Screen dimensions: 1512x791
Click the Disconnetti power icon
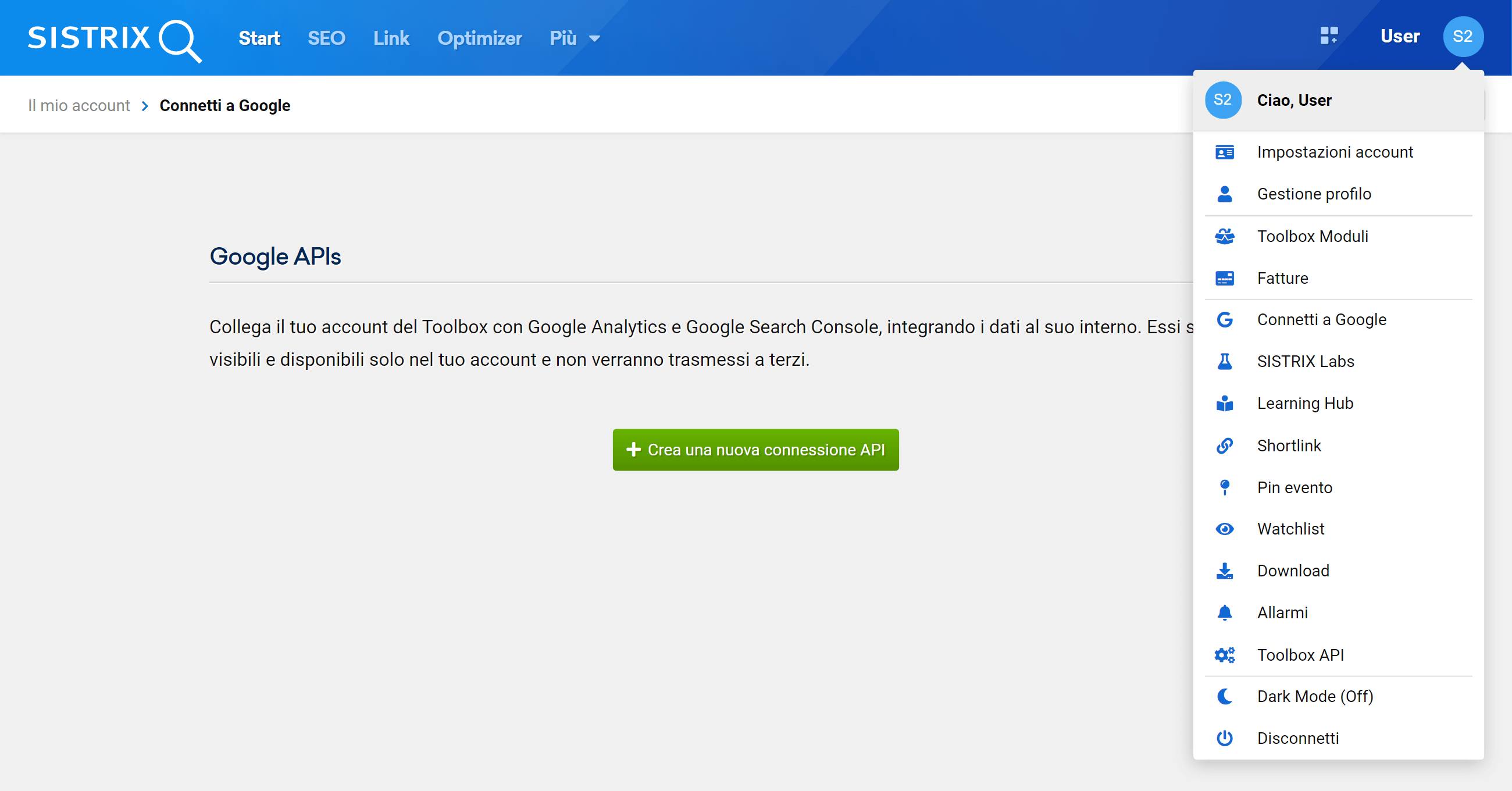pos(1224,738)
